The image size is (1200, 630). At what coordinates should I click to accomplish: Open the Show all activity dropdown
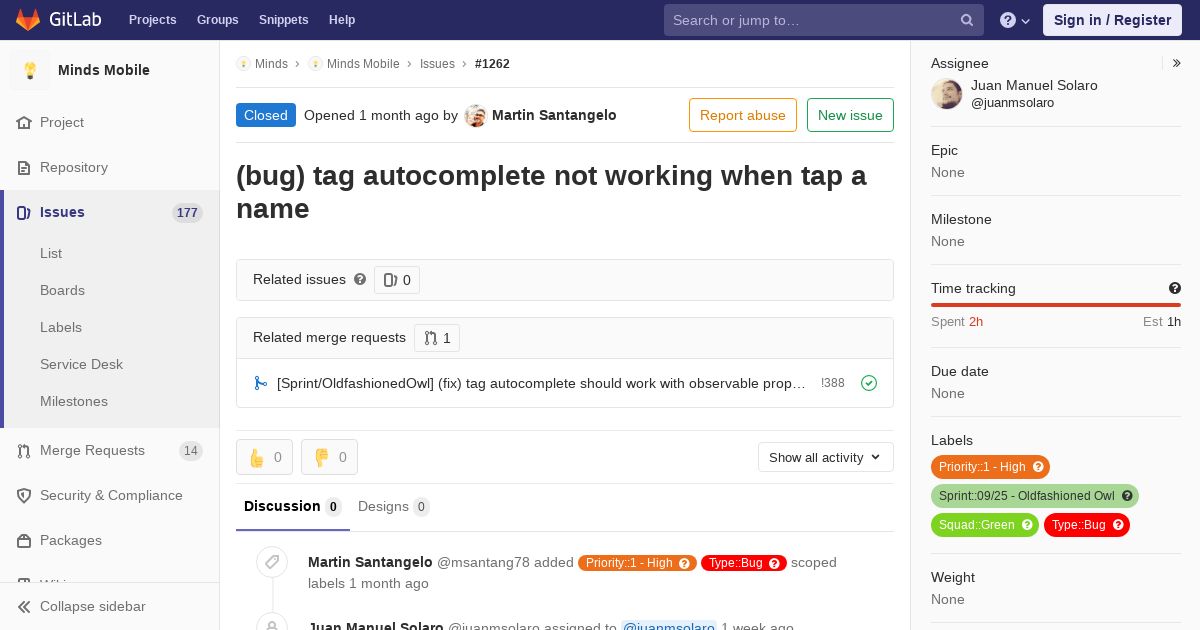click(826, 457)
